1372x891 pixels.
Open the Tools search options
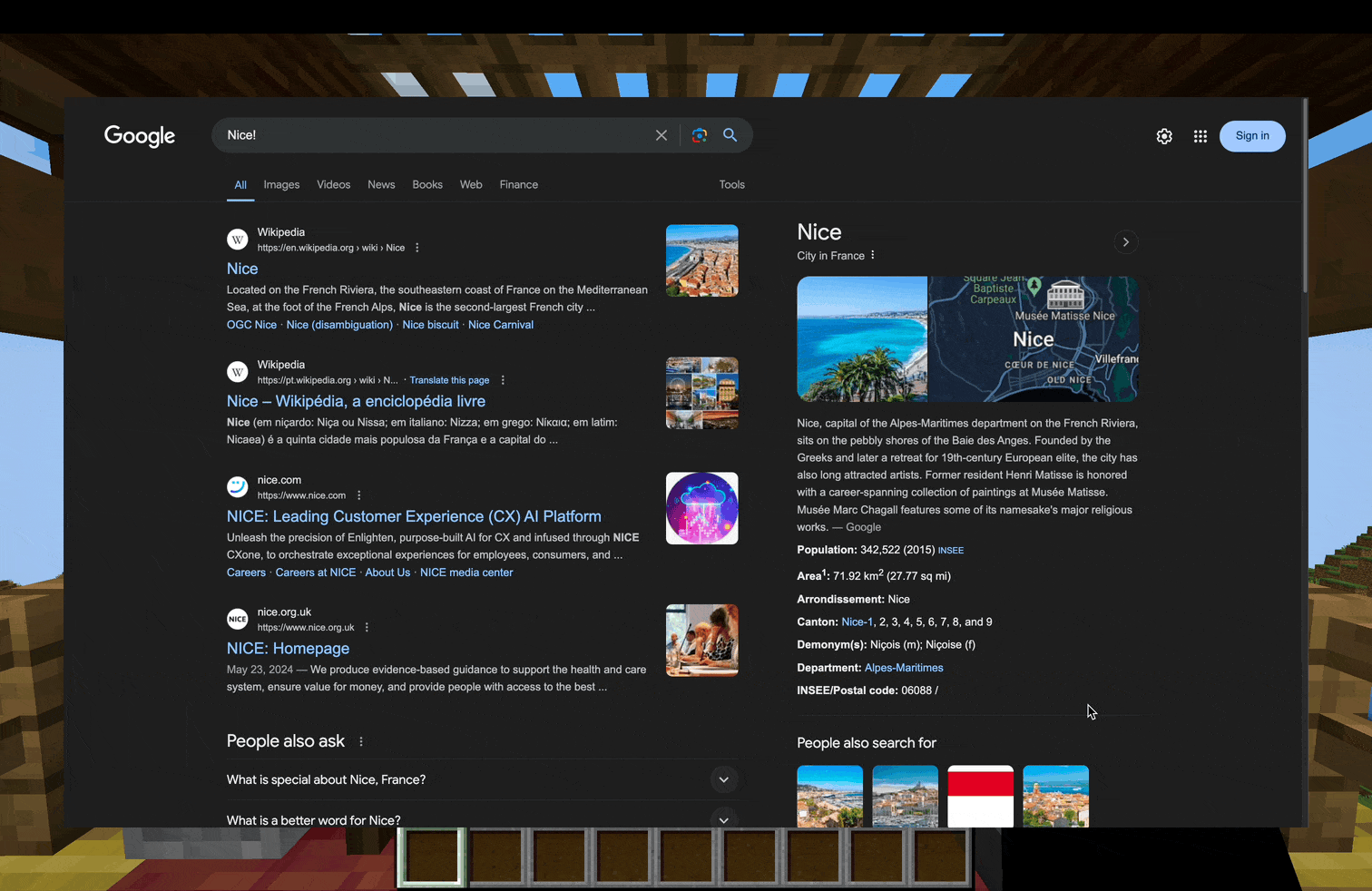coord(731,185)
